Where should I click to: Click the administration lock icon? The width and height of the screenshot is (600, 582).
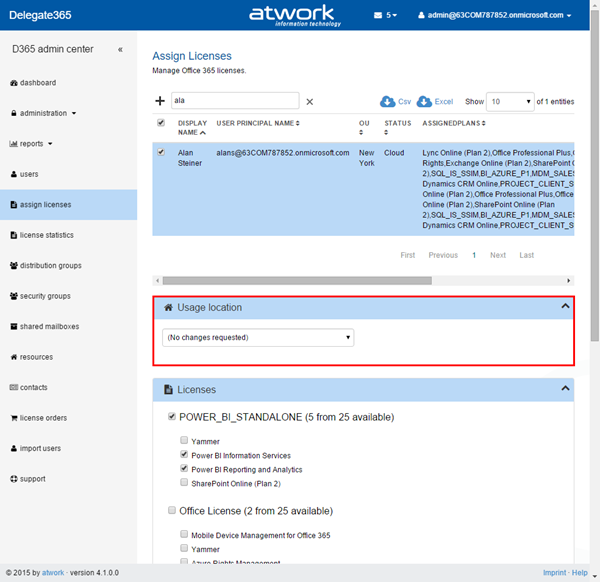[x=14, y=113]
